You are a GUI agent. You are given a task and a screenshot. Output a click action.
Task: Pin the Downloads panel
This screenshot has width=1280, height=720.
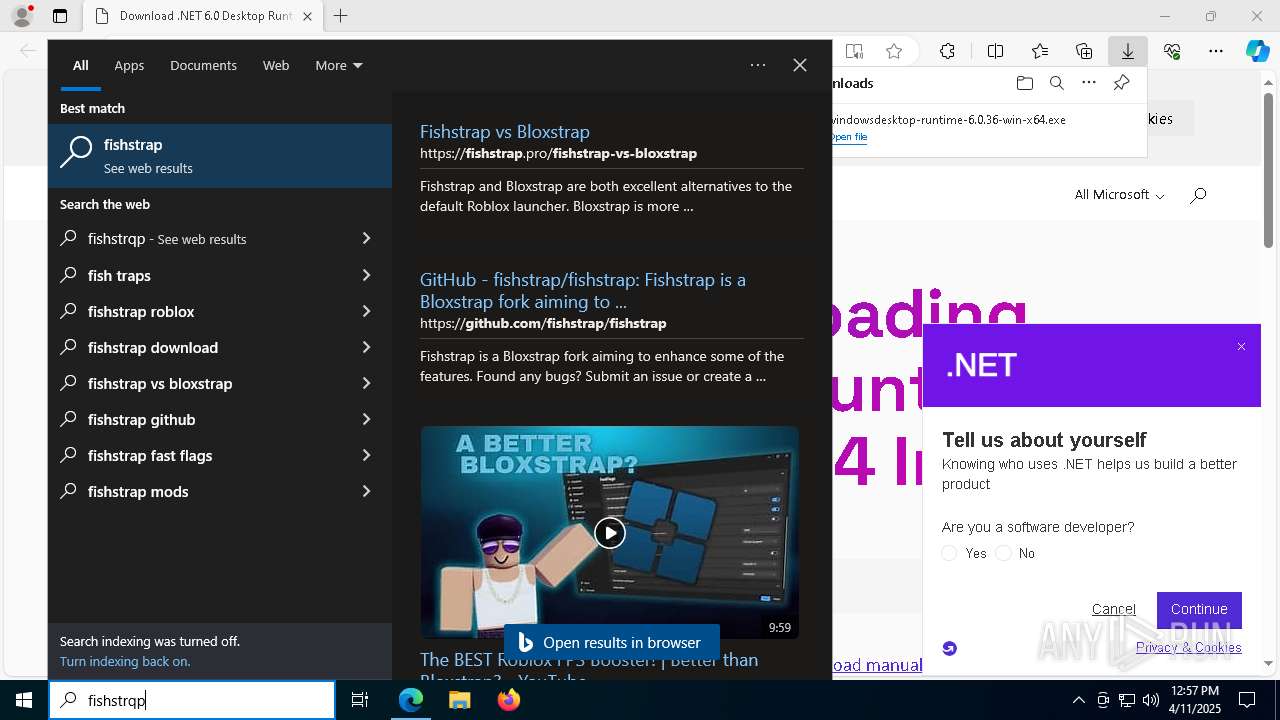[x=1122, y=83]
